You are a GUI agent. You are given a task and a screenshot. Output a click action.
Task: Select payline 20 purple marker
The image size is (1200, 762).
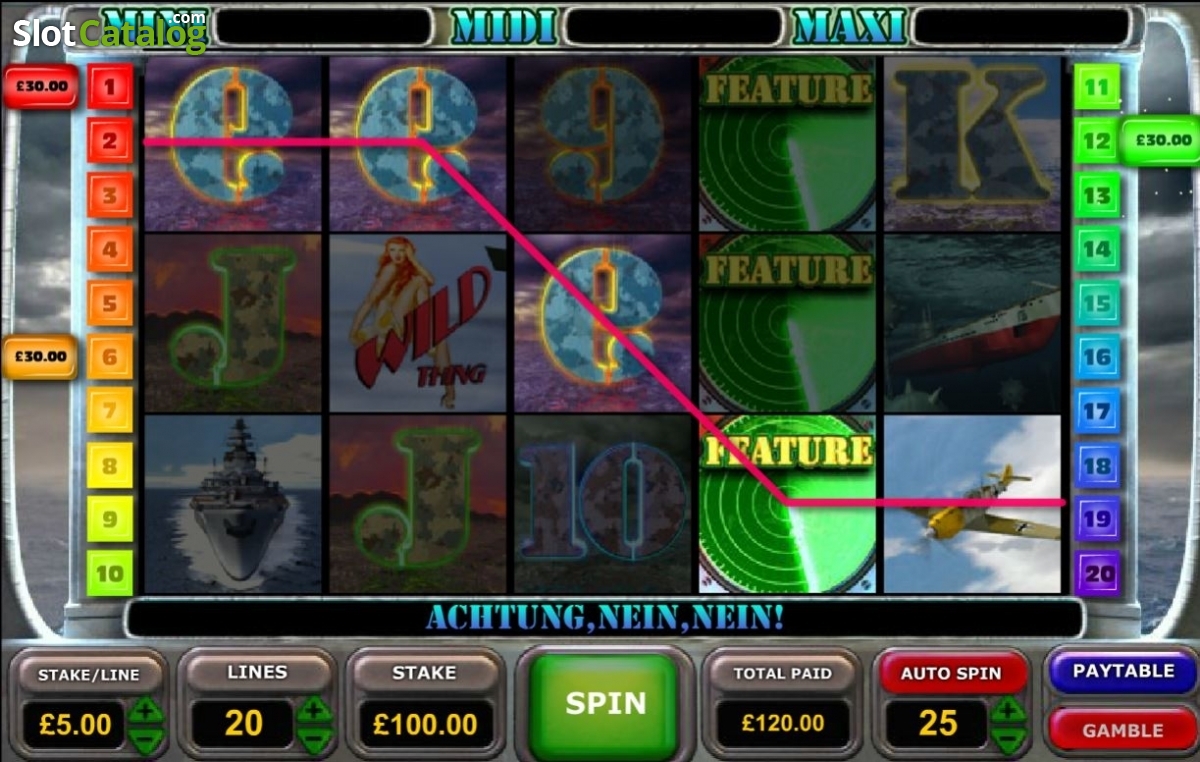coord(1096,573)
